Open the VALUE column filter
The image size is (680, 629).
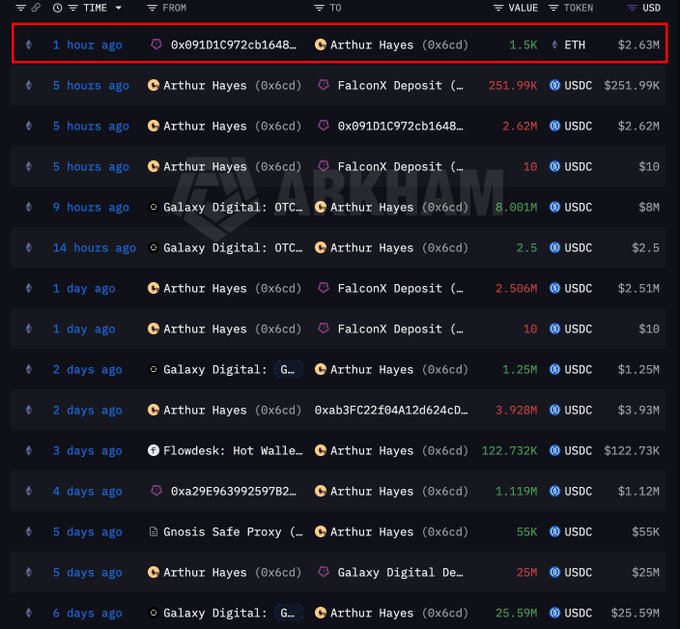coord(498,8)
